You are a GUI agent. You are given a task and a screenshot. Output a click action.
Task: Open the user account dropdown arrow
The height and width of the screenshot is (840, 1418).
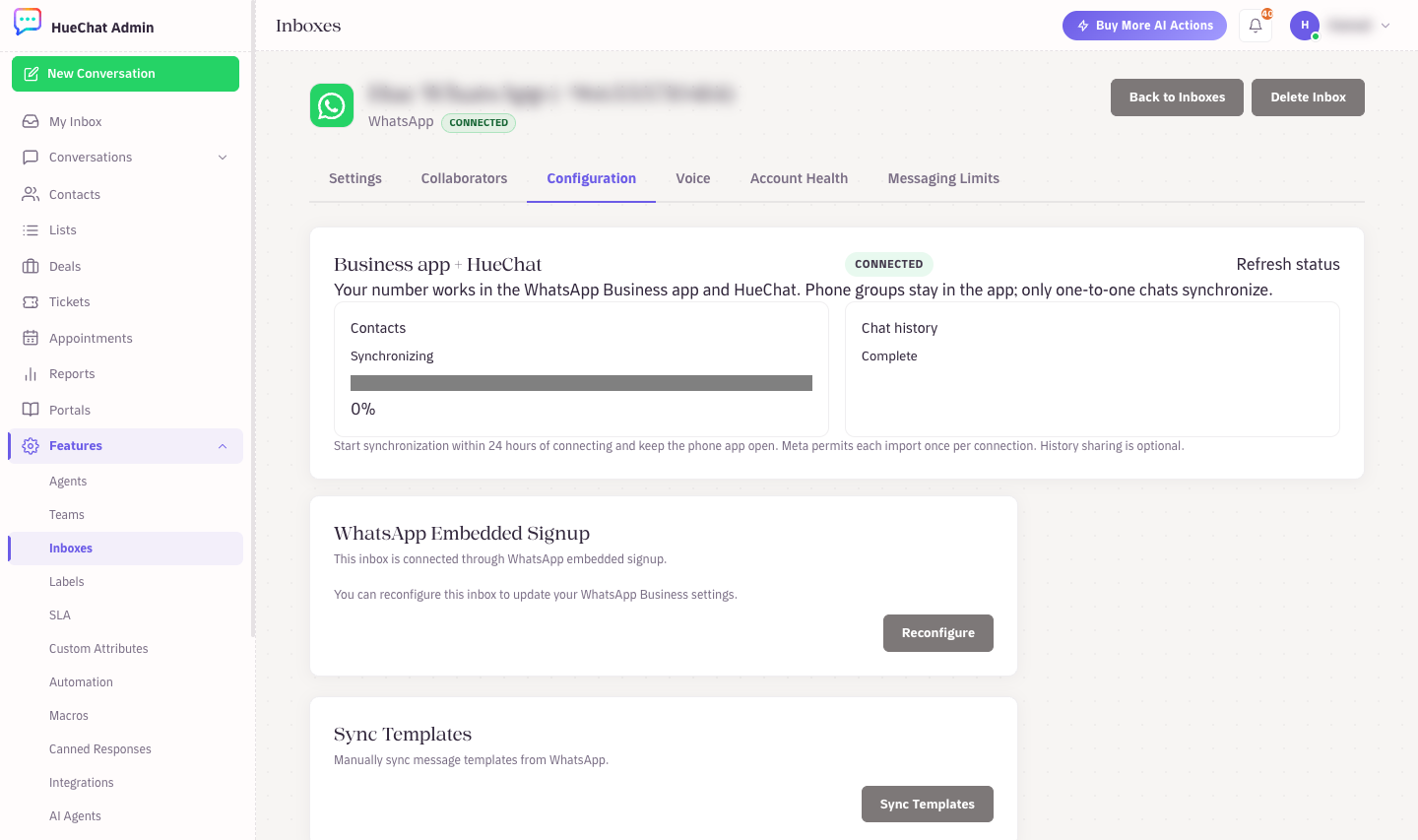coord(1386,26)
